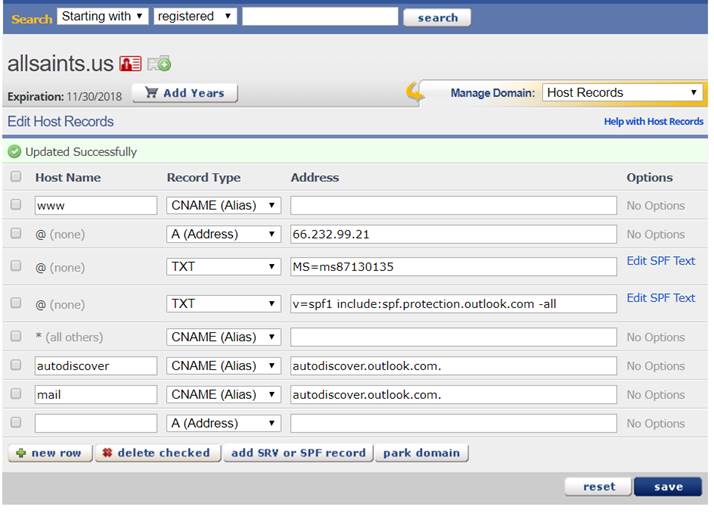The image size is (714, 513).
Task: Open record type dropdown for mail row
Action: [223, 395]
